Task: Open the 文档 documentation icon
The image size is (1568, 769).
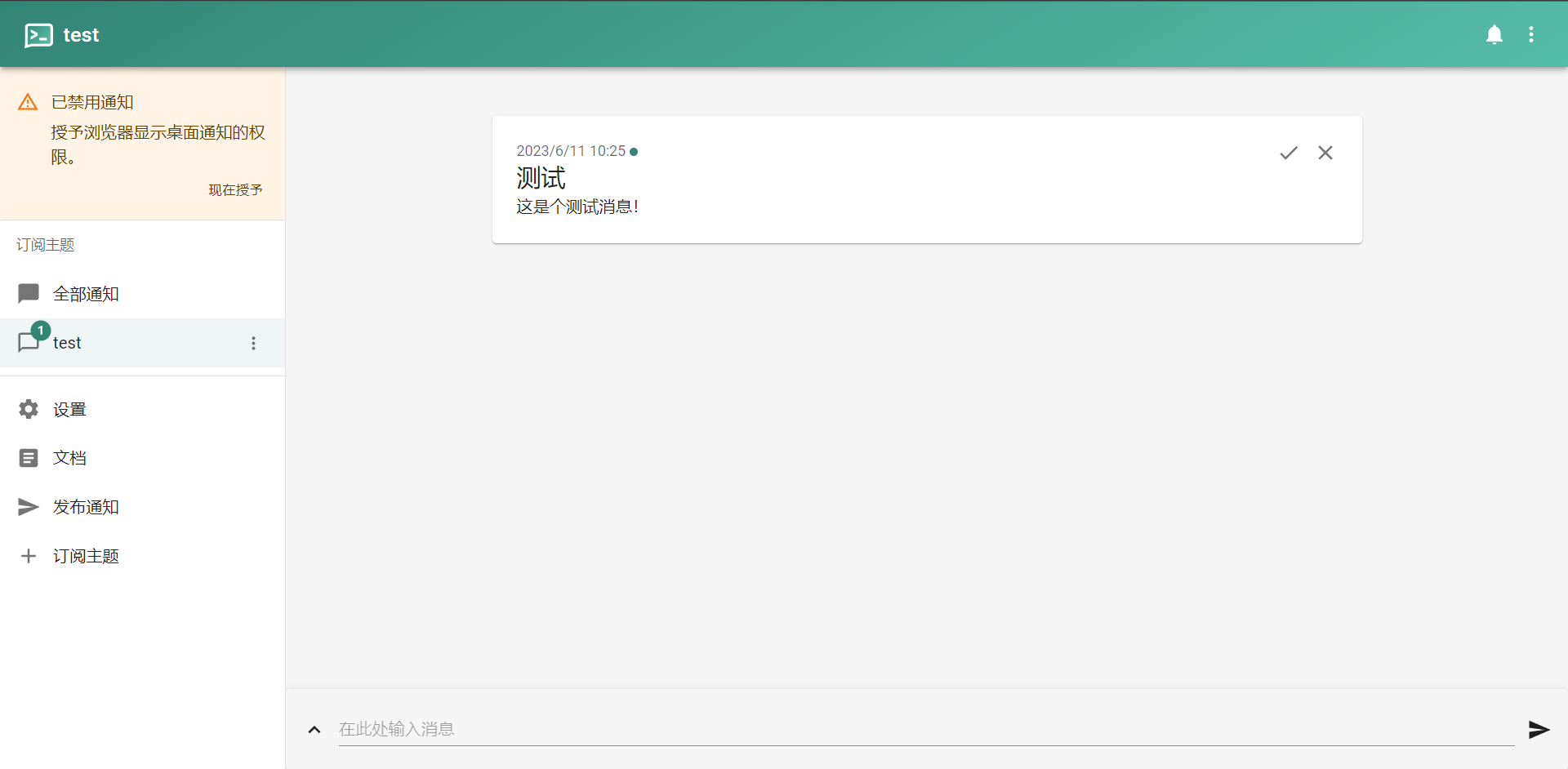Action: [x=29, y=458]
